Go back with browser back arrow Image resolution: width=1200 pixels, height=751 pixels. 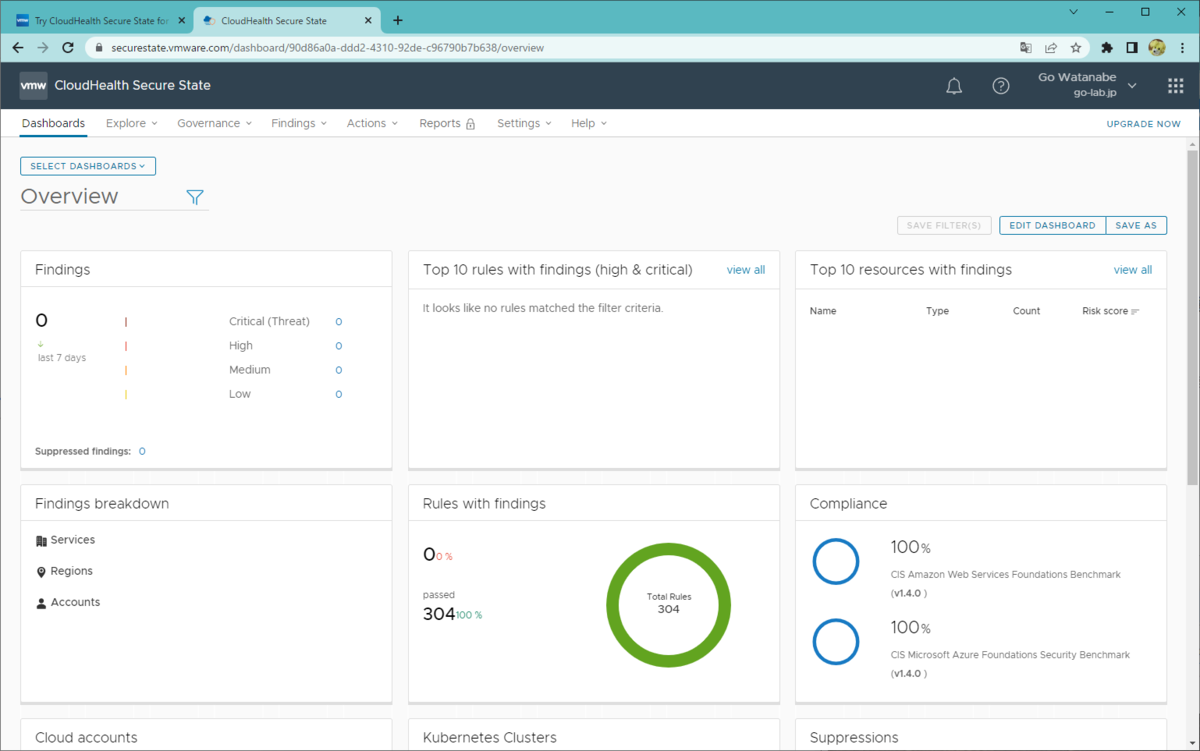coord(18,47)
